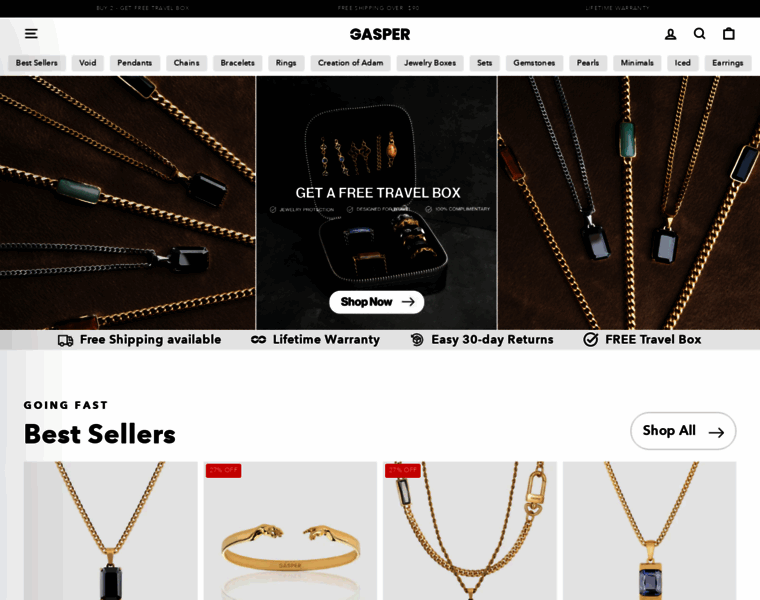
Task: Select the Gemstones category
Action: [534, 63]
